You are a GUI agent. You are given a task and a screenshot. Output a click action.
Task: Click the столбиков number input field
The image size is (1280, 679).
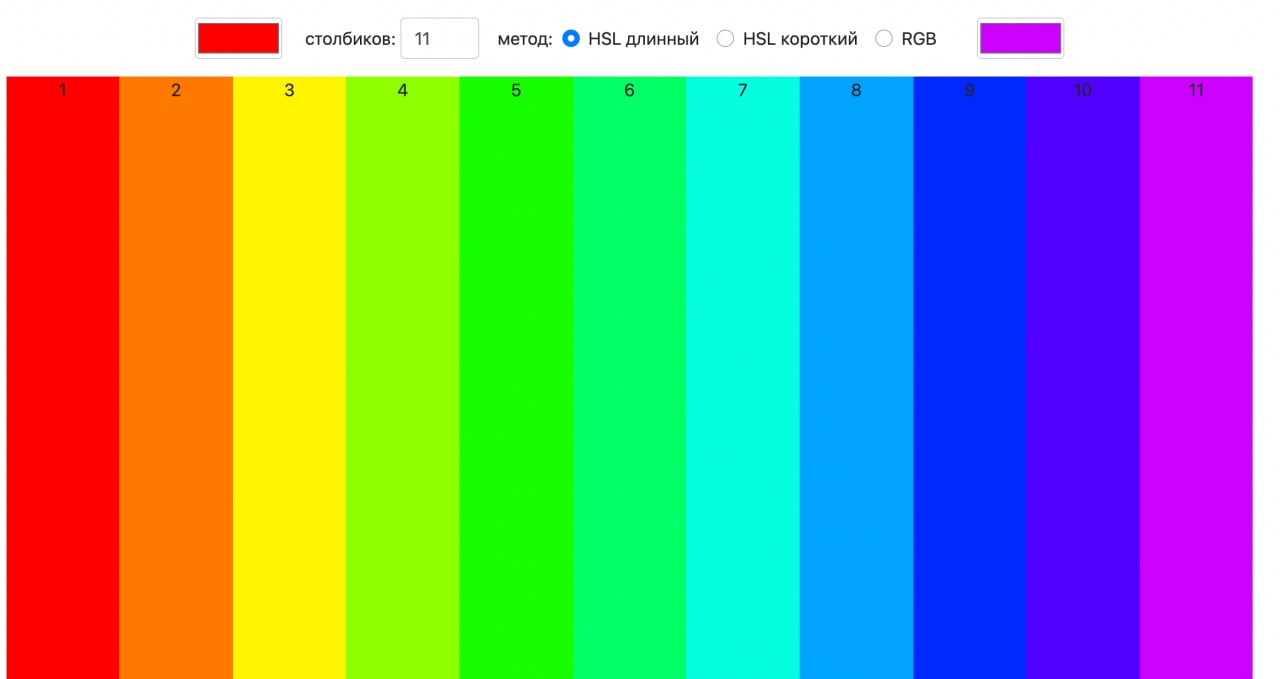[439, 39]
